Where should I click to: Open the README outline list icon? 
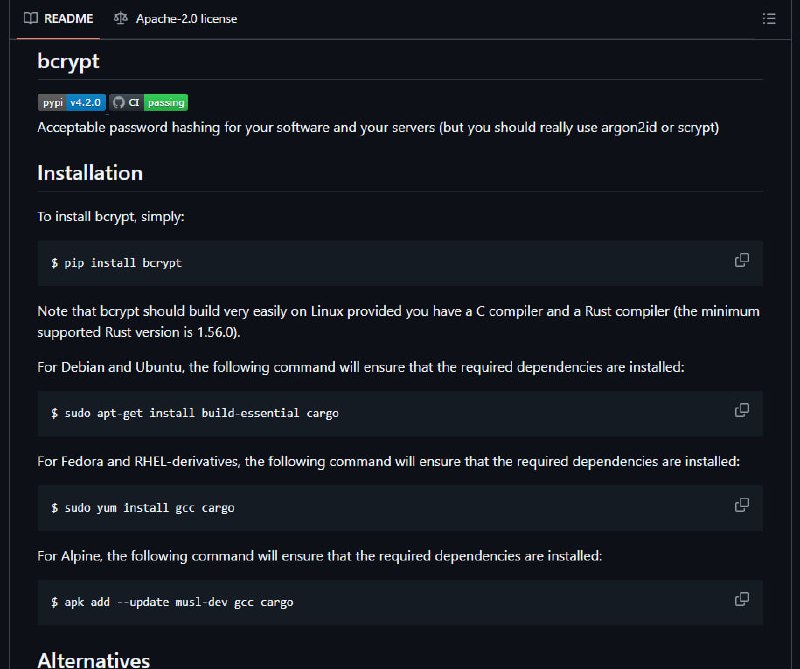pos(769,19)
